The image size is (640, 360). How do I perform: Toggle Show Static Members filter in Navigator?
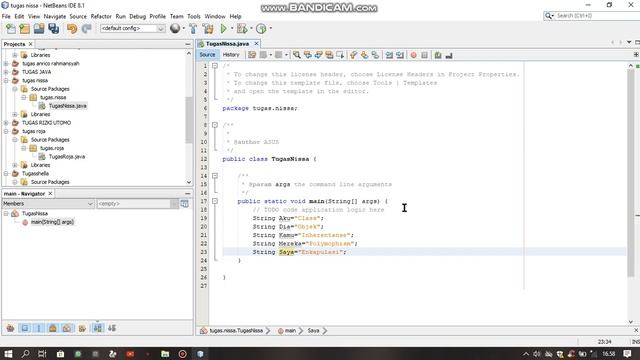[39, 328]
